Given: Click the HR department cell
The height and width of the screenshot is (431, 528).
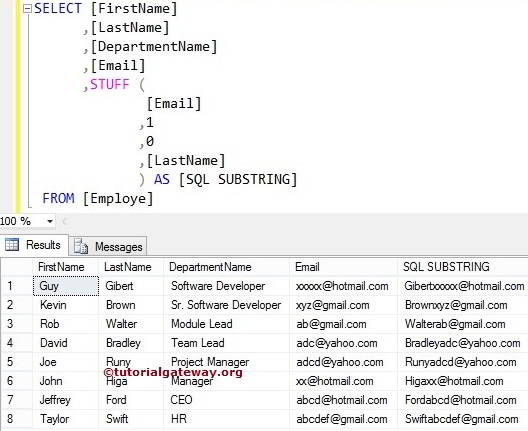Looking at the screenshot, I should pyautogui.click(x=227, y=419).
